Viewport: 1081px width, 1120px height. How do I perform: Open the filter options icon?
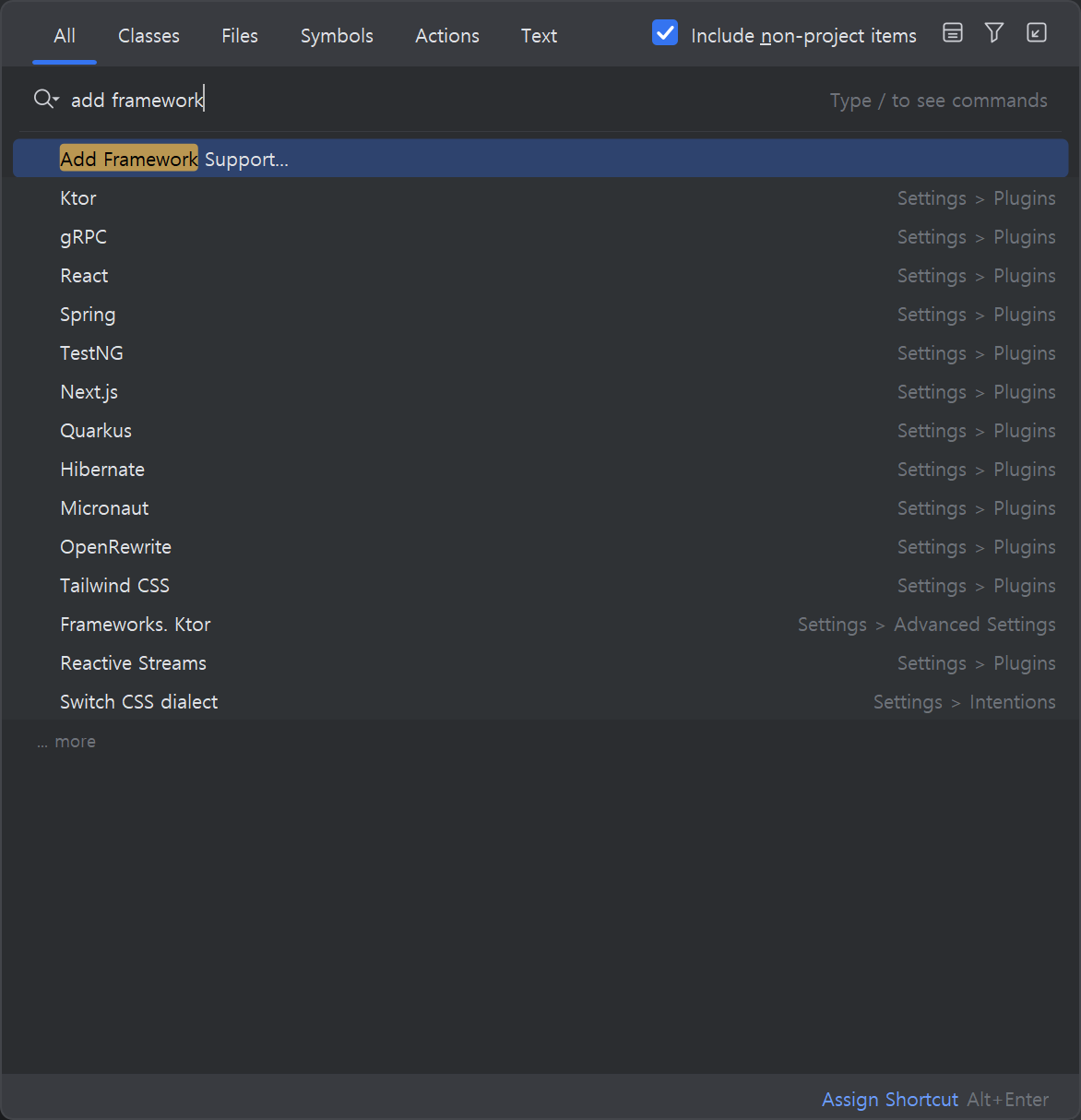tap(993, 33)
